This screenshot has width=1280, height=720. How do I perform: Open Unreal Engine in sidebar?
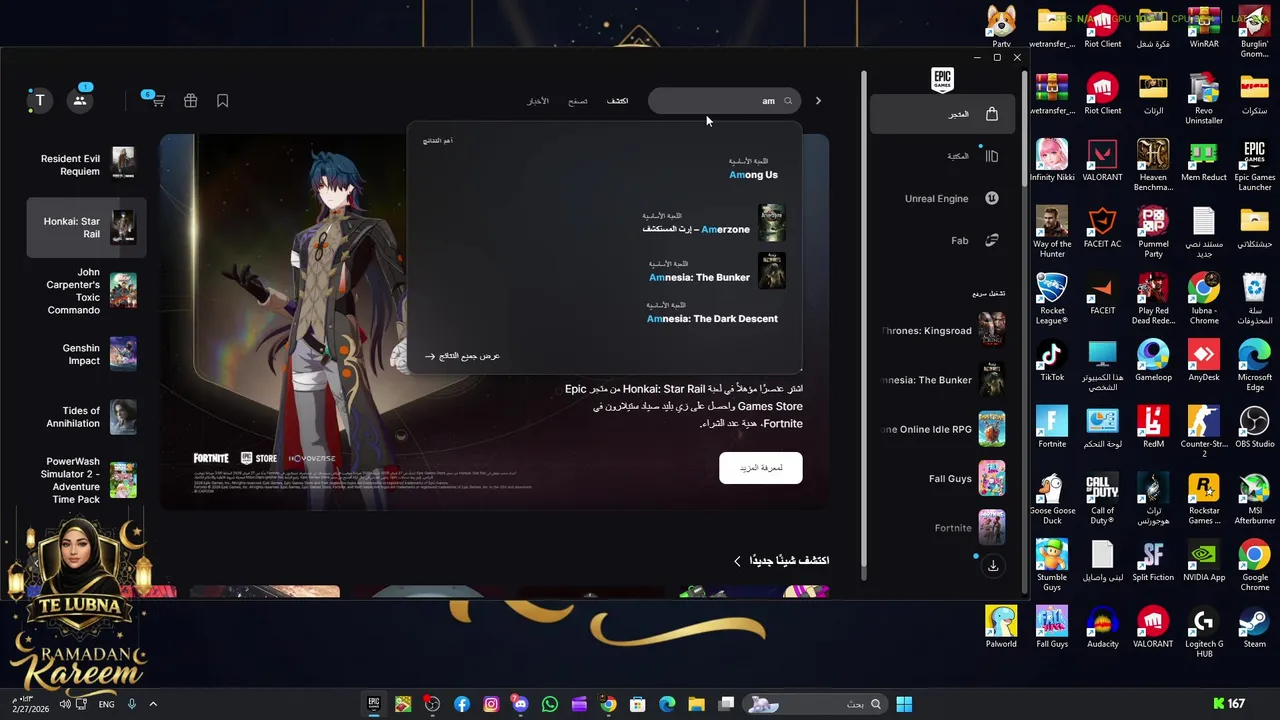(942, 198)
